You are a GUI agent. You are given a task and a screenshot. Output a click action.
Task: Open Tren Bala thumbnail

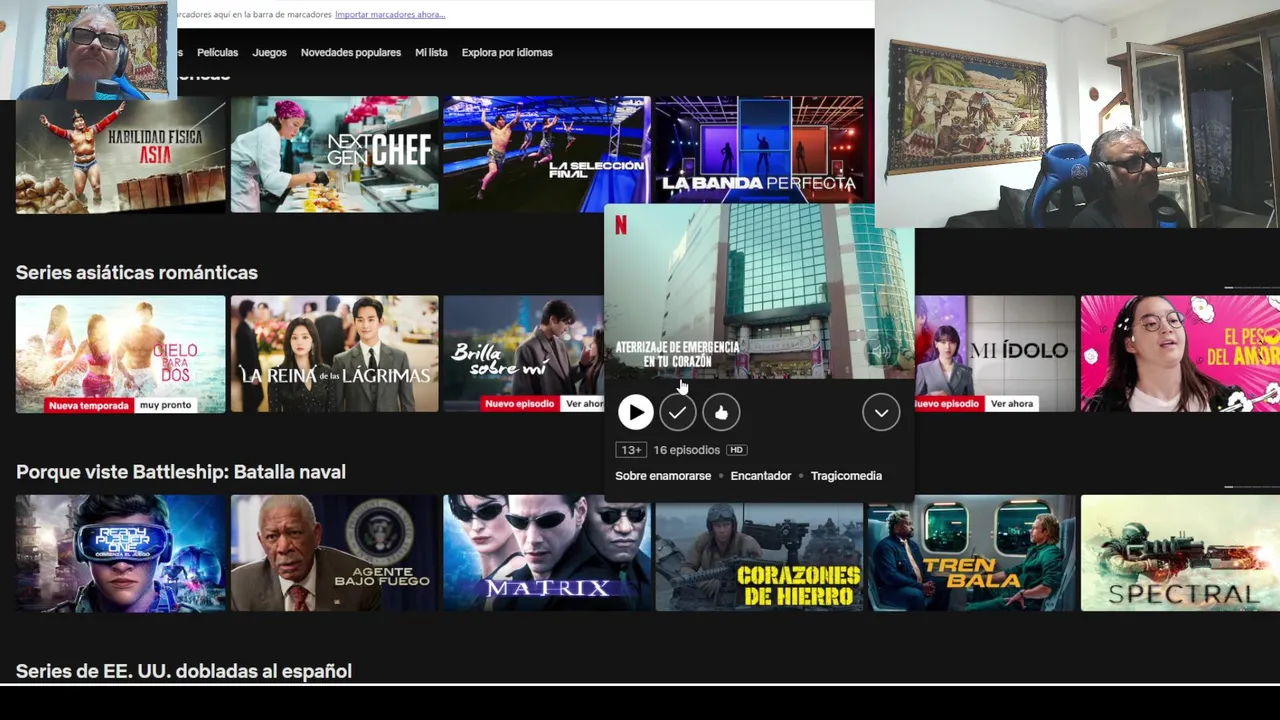[971, 553]
